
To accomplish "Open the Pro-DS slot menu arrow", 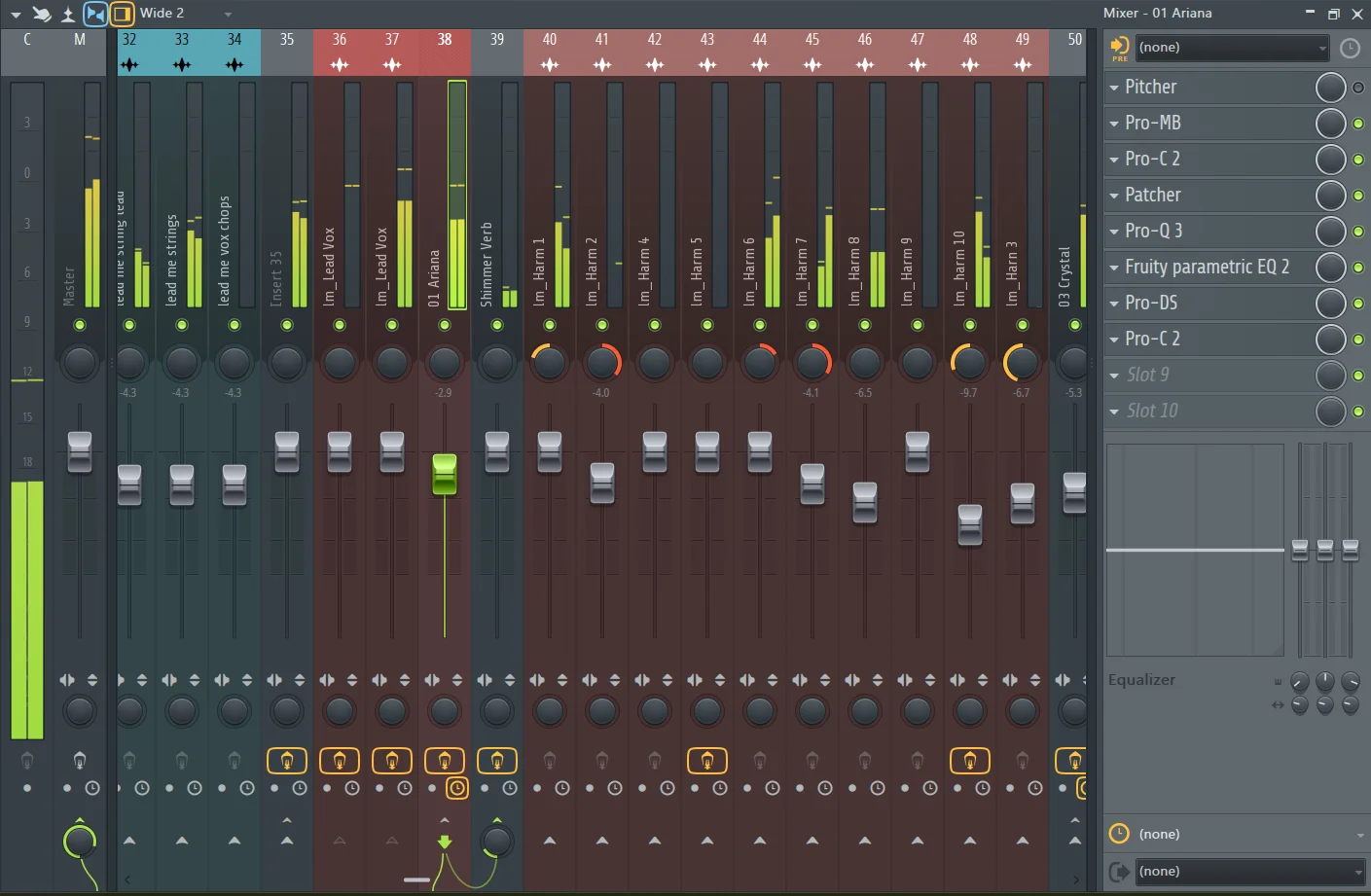I will click(1114, 304).
